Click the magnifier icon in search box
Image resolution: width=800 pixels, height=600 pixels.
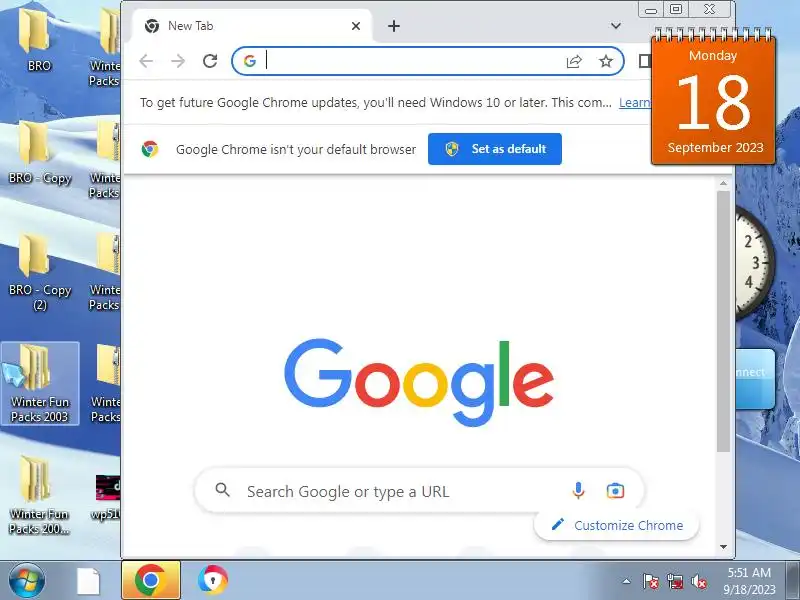[x=222, y=490]
